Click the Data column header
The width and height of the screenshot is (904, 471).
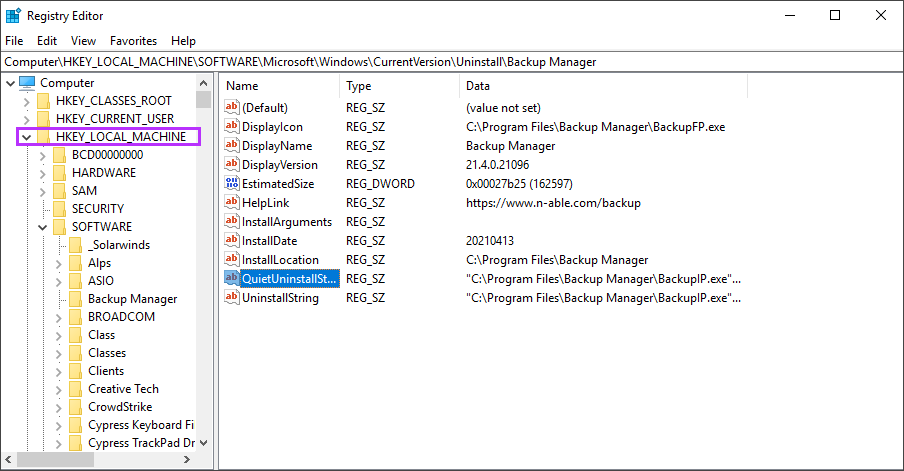[x=600, y=86]
